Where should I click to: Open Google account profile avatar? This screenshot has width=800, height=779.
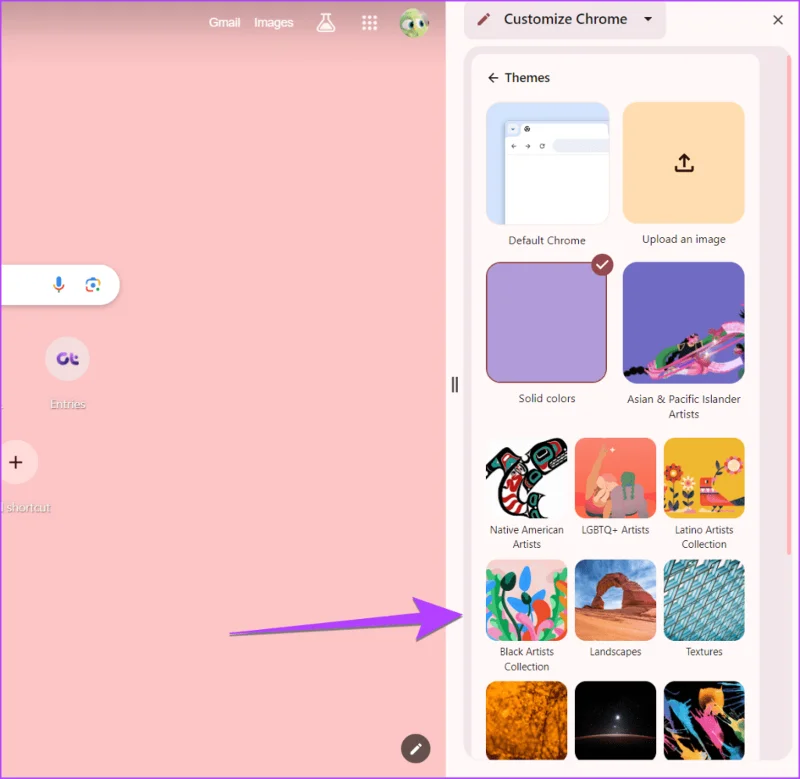pos(414,22)
